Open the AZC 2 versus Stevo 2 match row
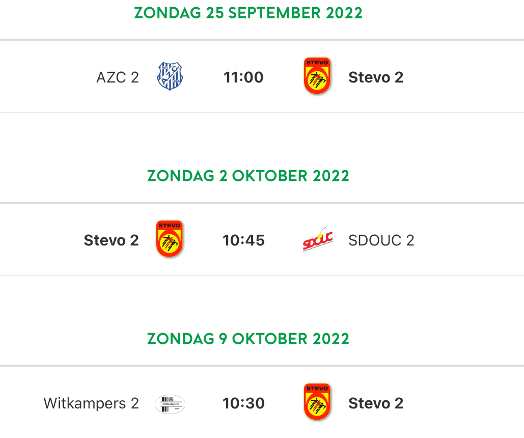This screenshot has height=438, width=524. (262, 77)
